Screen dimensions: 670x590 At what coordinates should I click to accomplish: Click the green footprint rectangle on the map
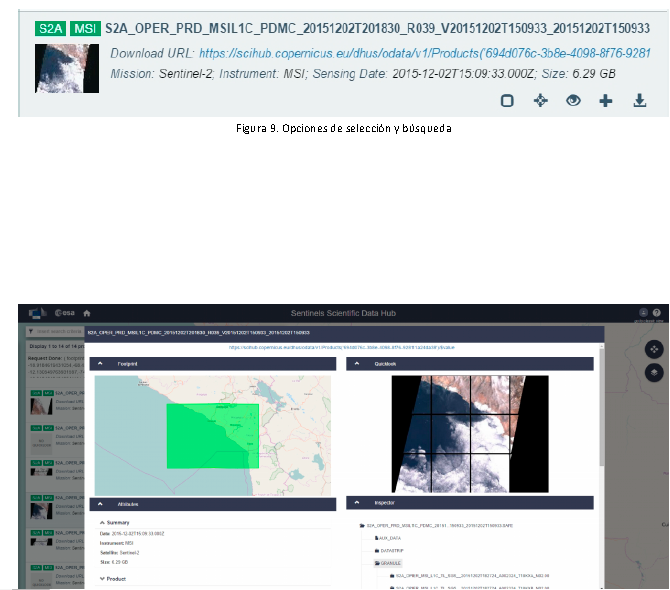click(x=212, y=436)
